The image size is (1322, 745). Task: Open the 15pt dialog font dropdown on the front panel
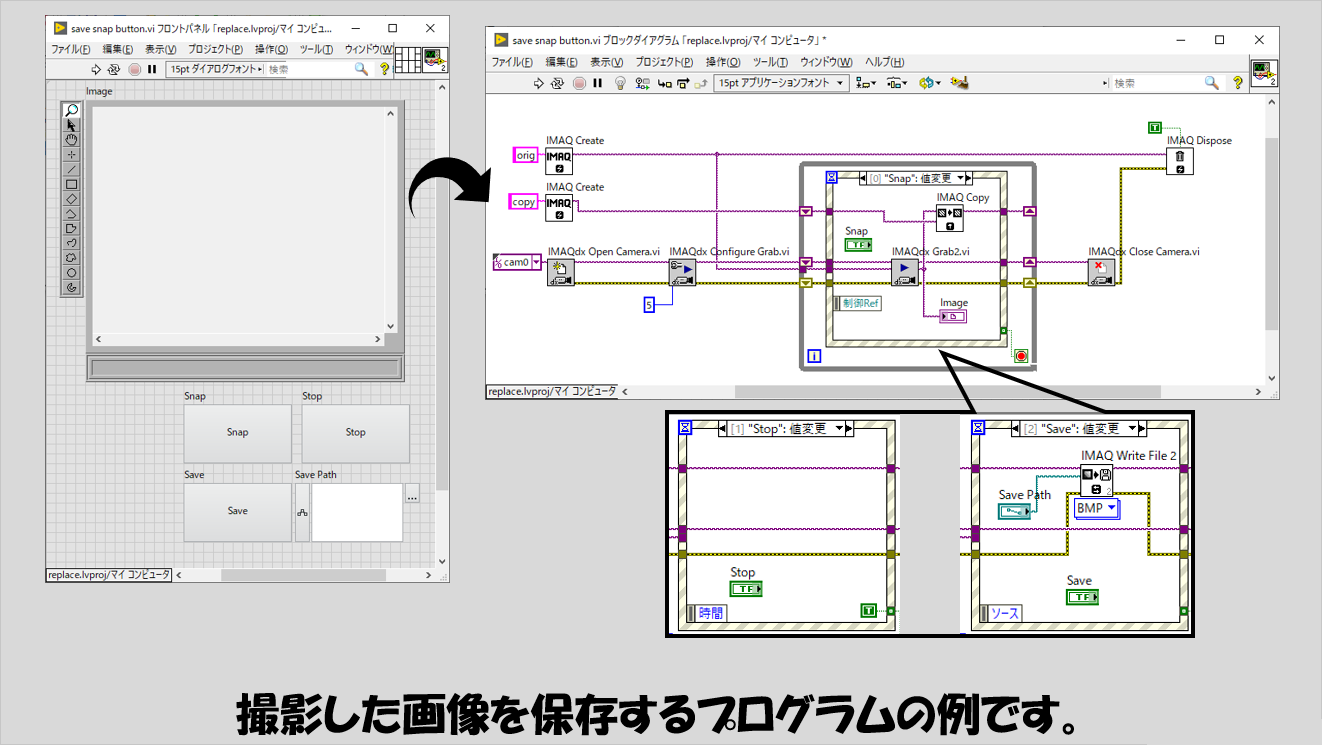216,69
